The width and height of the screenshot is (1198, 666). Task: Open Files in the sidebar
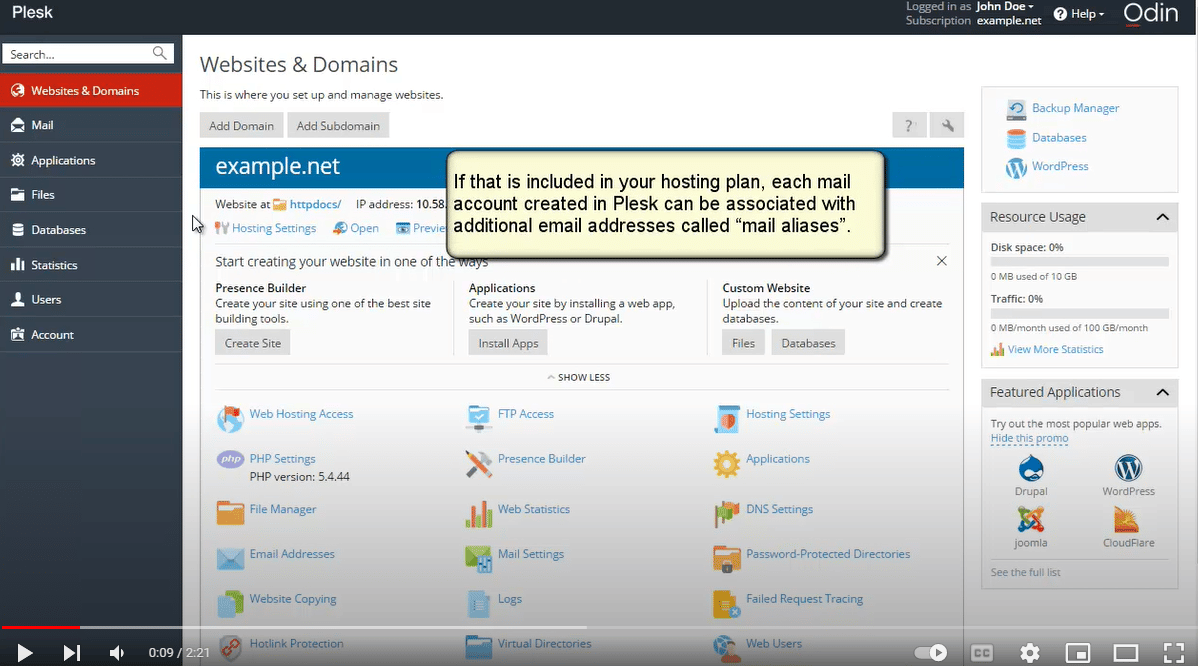click(91, 195)
